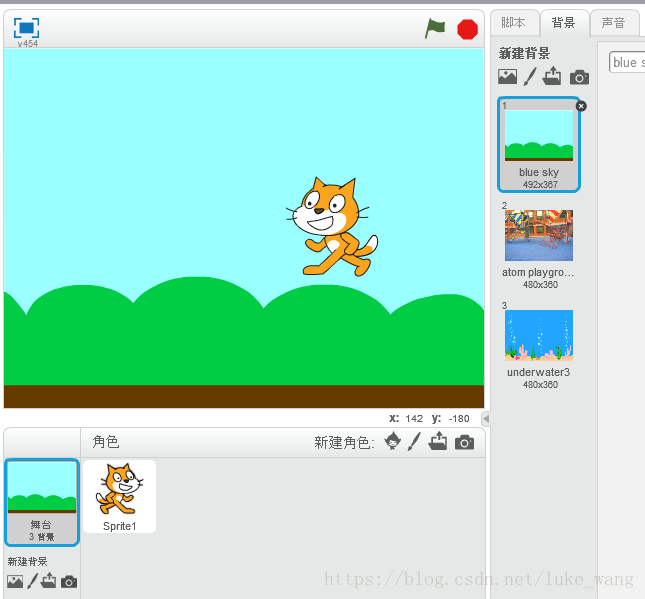Stop the project with the red stop sign

point(467,30)
